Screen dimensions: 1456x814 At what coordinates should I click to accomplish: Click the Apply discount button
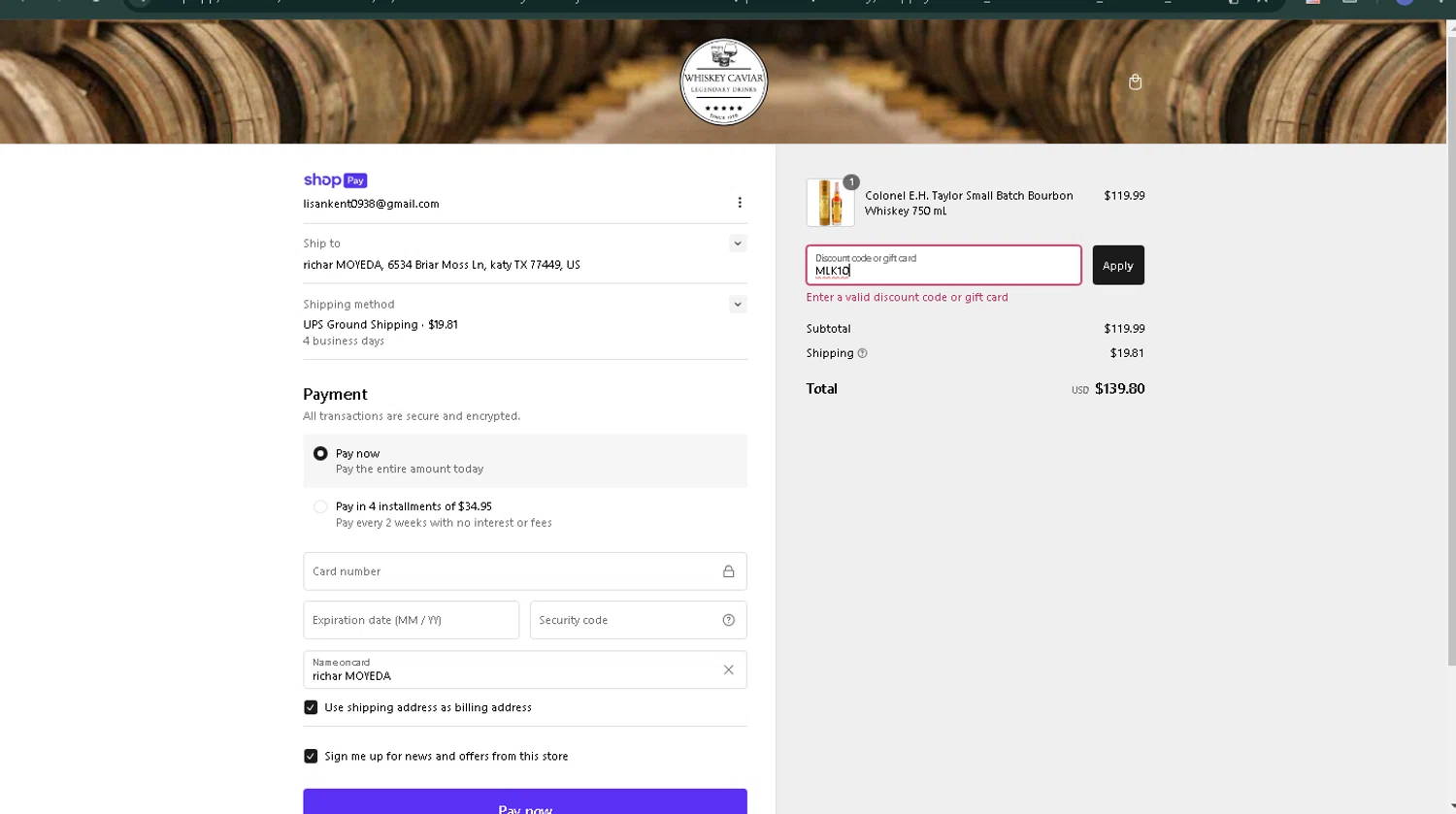(x=1118, y=265)
